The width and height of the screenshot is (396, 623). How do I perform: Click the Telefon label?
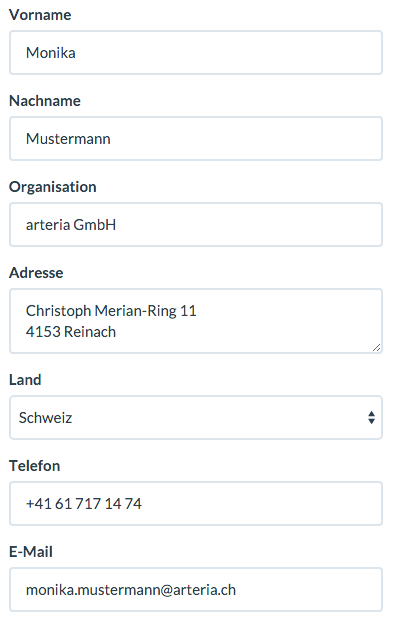[x=35, y=466]
